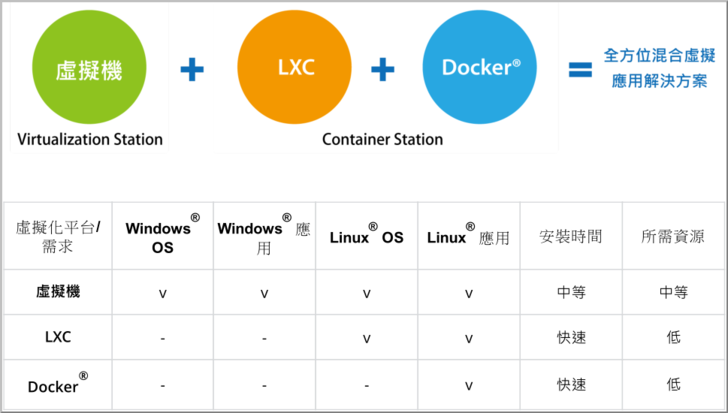Click the 虛擬化平台/需求 header cell
Screen dimensions: 728x413
click(58, 237)
